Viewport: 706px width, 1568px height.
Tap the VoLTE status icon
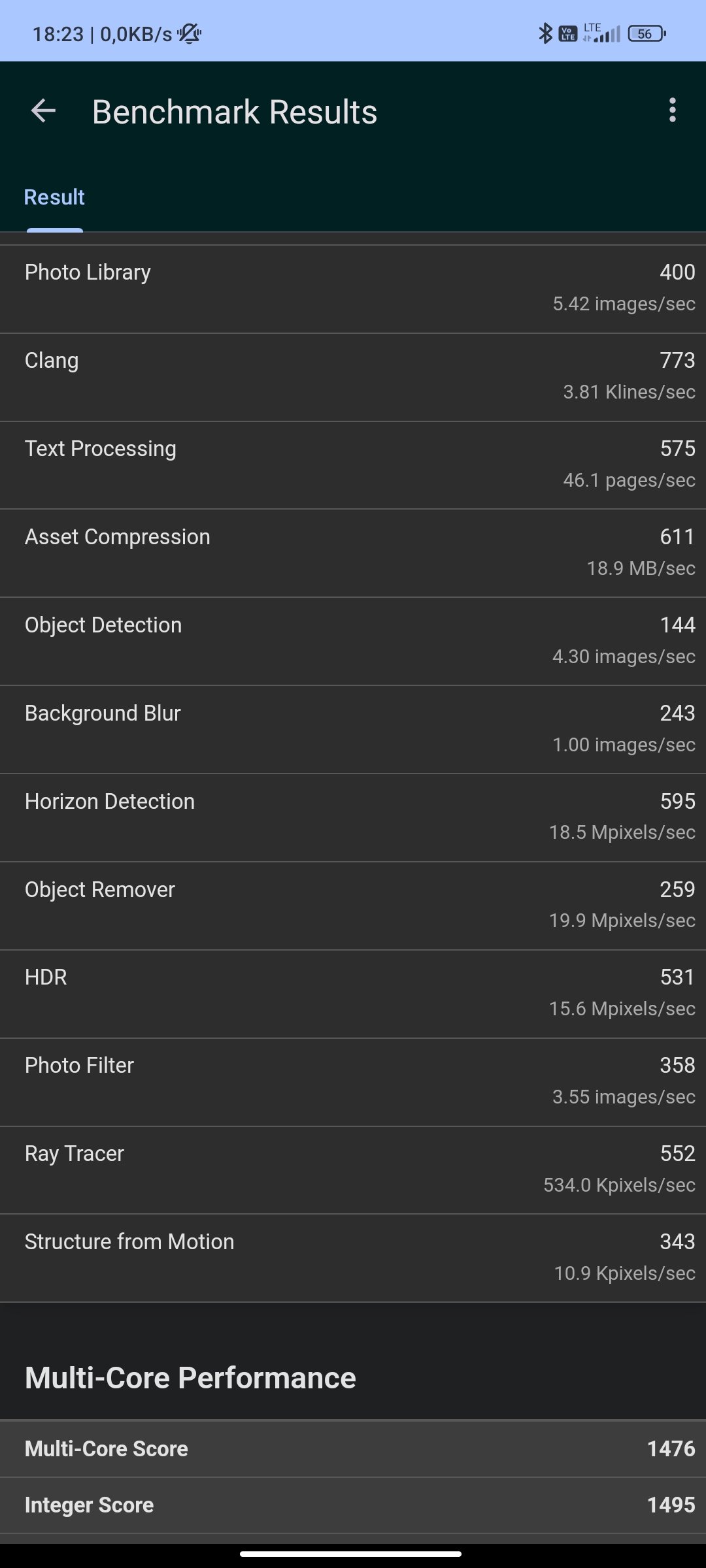click(x=568, y=33)
